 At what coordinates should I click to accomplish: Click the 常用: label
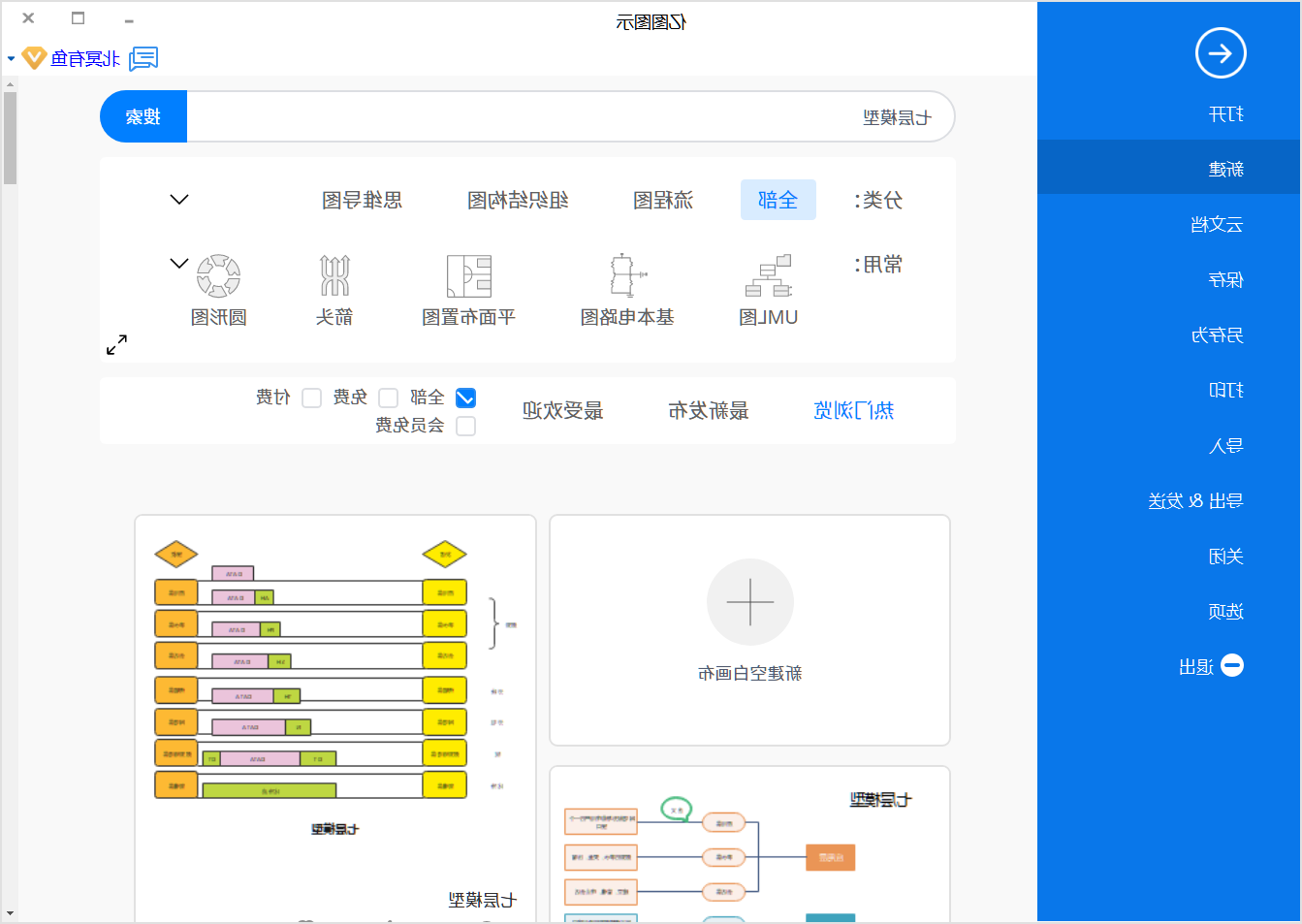878,264
